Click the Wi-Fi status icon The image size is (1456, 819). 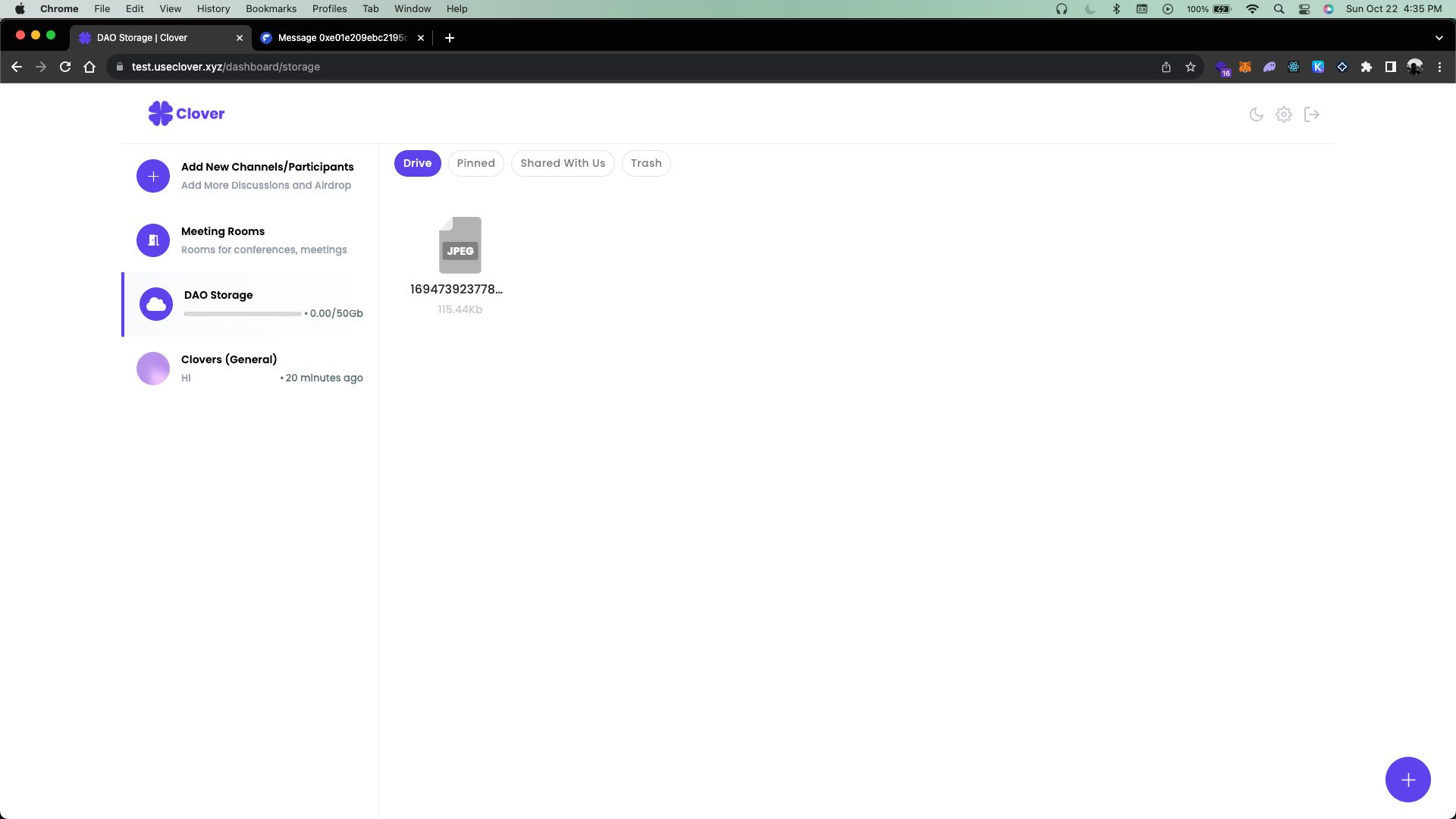pyautogui.click(x=1253, y=9)
